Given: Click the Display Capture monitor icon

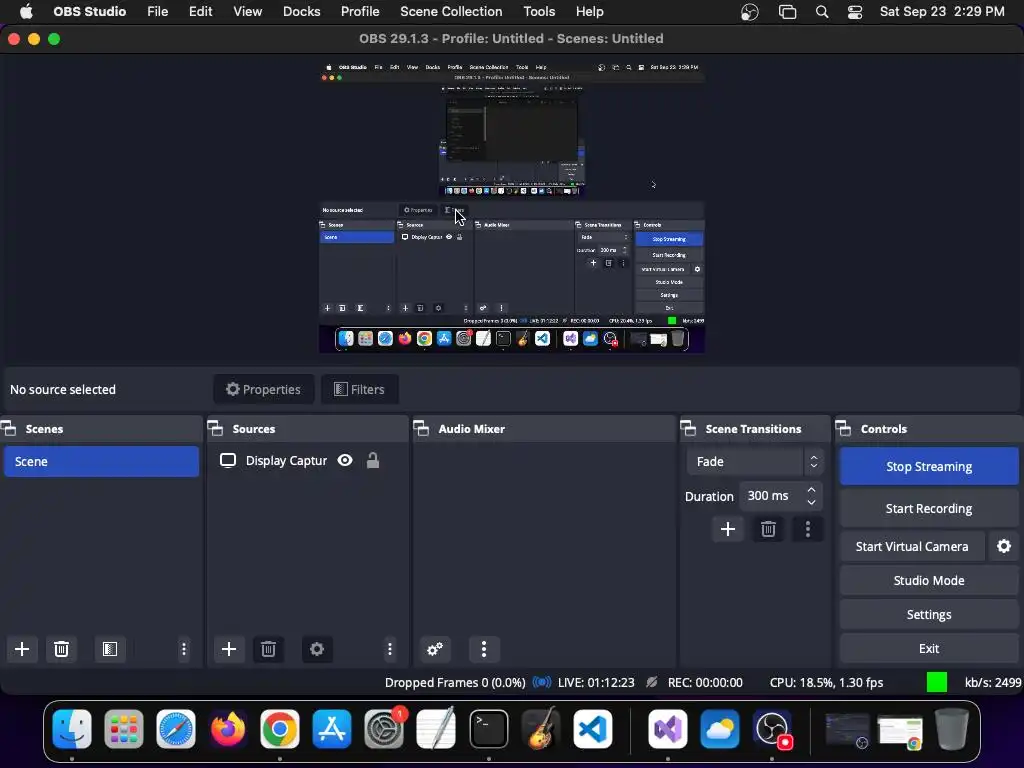Looking at the screenshot, I should point(228,460).
